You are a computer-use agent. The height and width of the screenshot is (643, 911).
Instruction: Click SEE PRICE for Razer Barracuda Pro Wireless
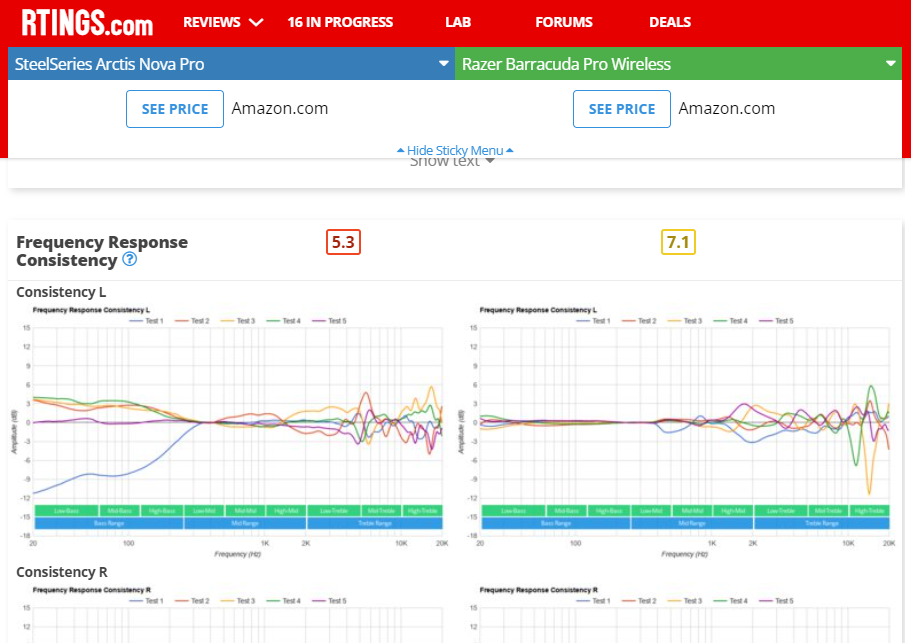(x=622, y=109)
